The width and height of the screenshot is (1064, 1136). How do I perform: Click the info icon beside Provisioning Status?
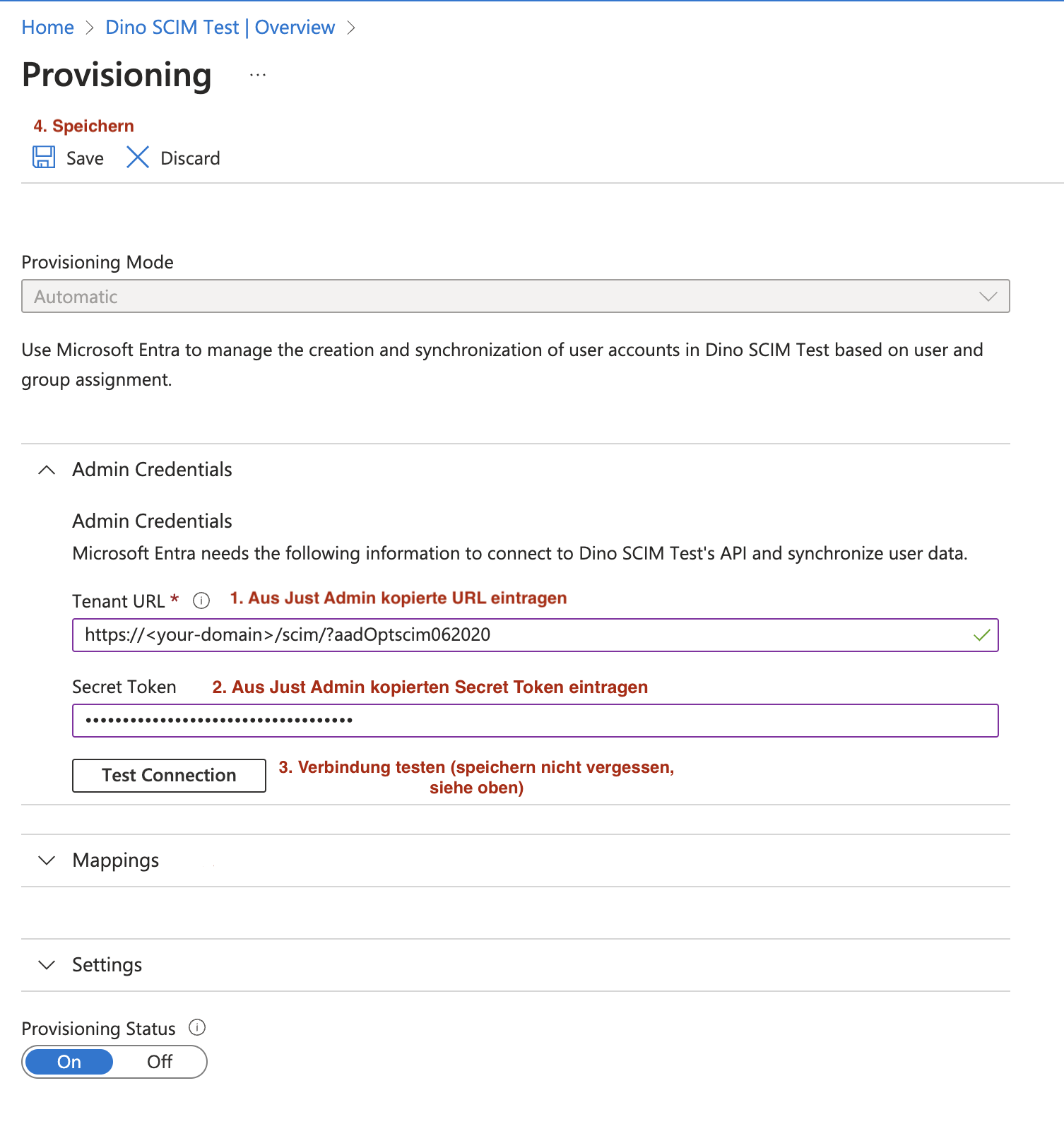[x=198, y=1028]
